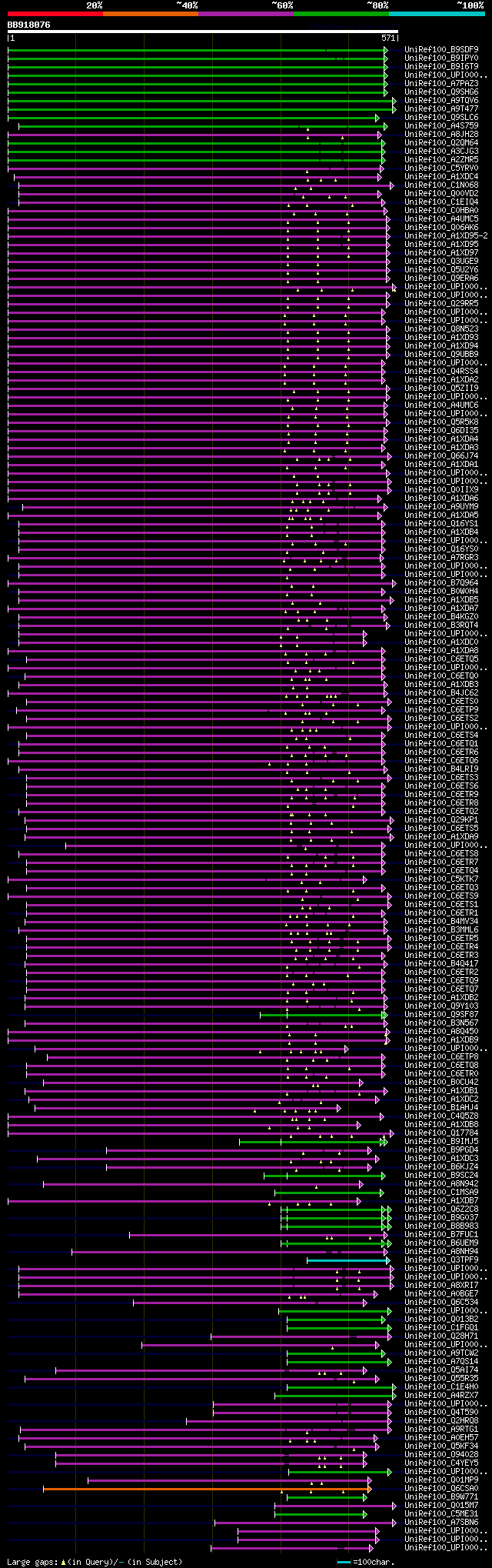Select label UniRef100_A8XRI7
The height and width of the screenshot is (1568, 492).
pyautogui.click(x=441, y=1285)
